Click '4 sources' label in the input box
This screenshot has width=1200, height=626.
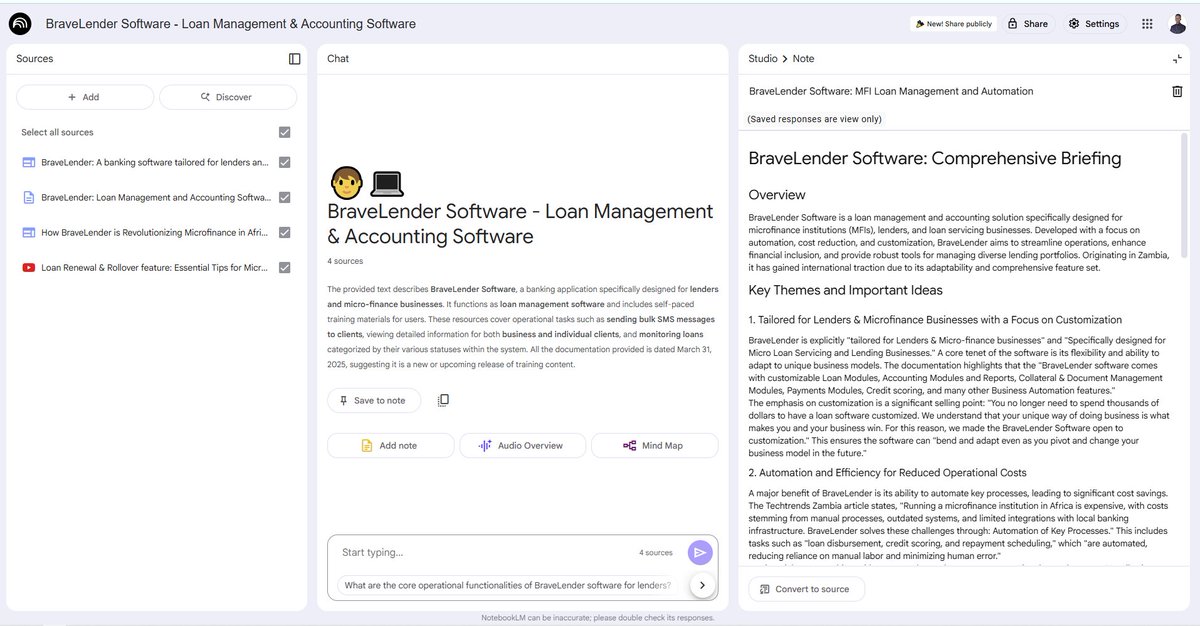click(656, 552)
